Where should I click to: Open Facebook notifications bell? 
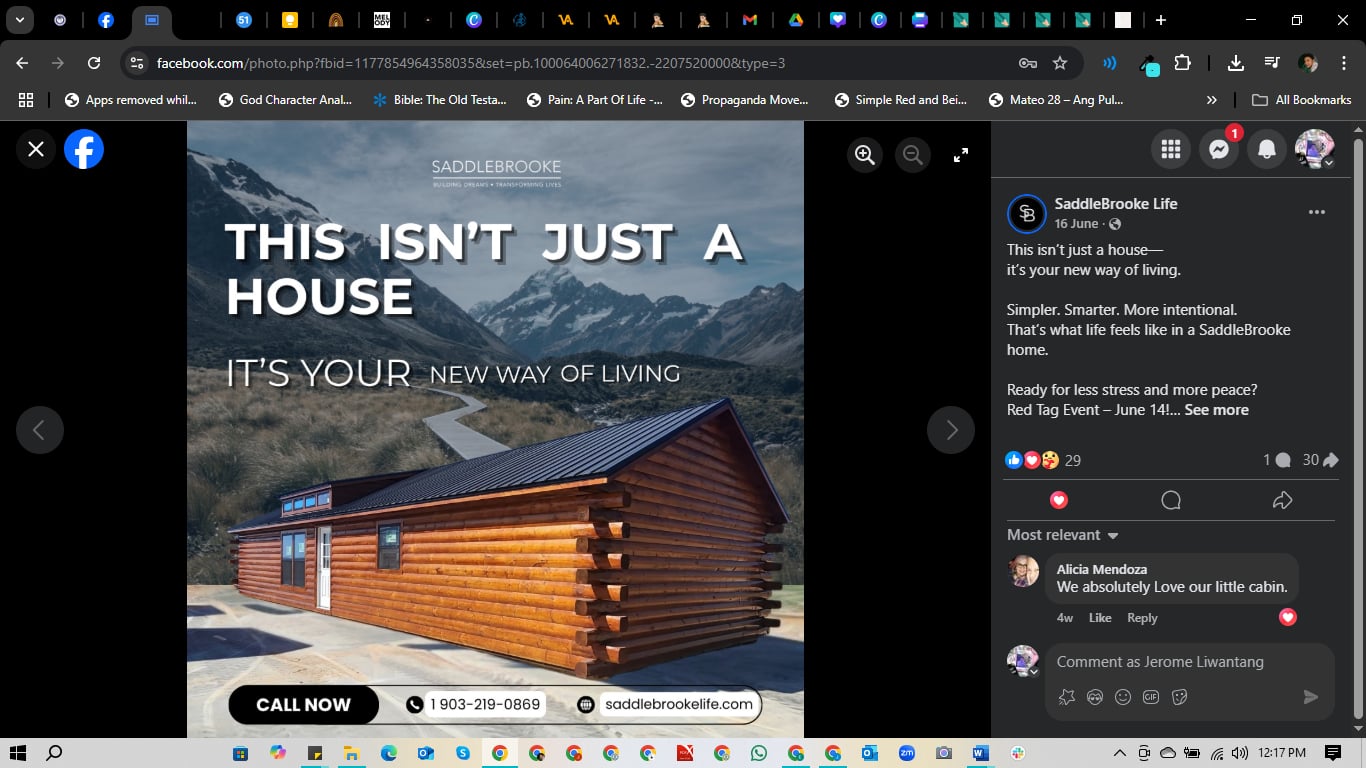coord(1267,149)
